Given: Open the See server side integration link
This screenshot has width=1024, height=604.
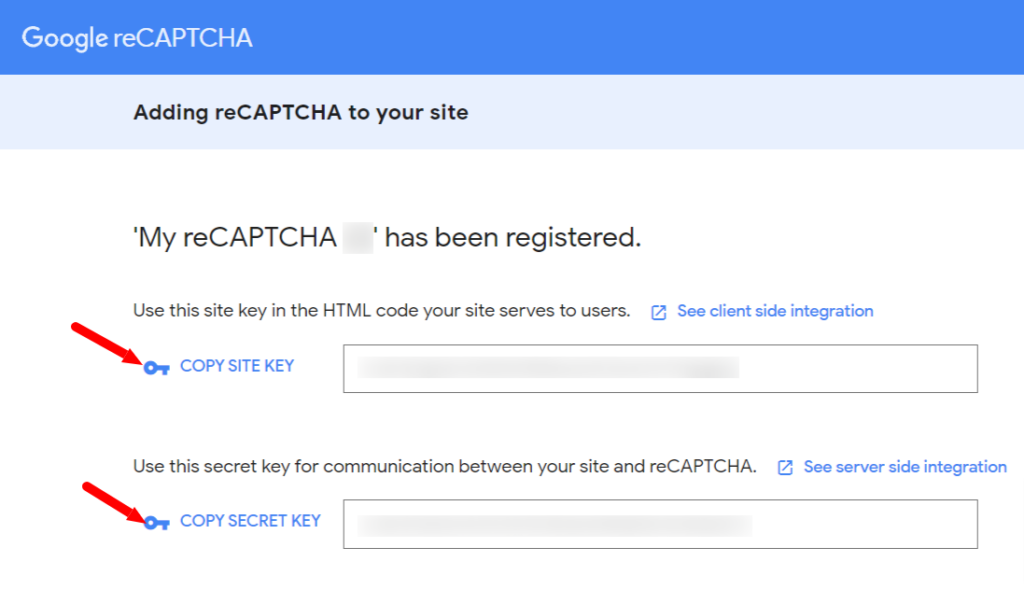Looking at the screenshot, I should coord(905,467).
